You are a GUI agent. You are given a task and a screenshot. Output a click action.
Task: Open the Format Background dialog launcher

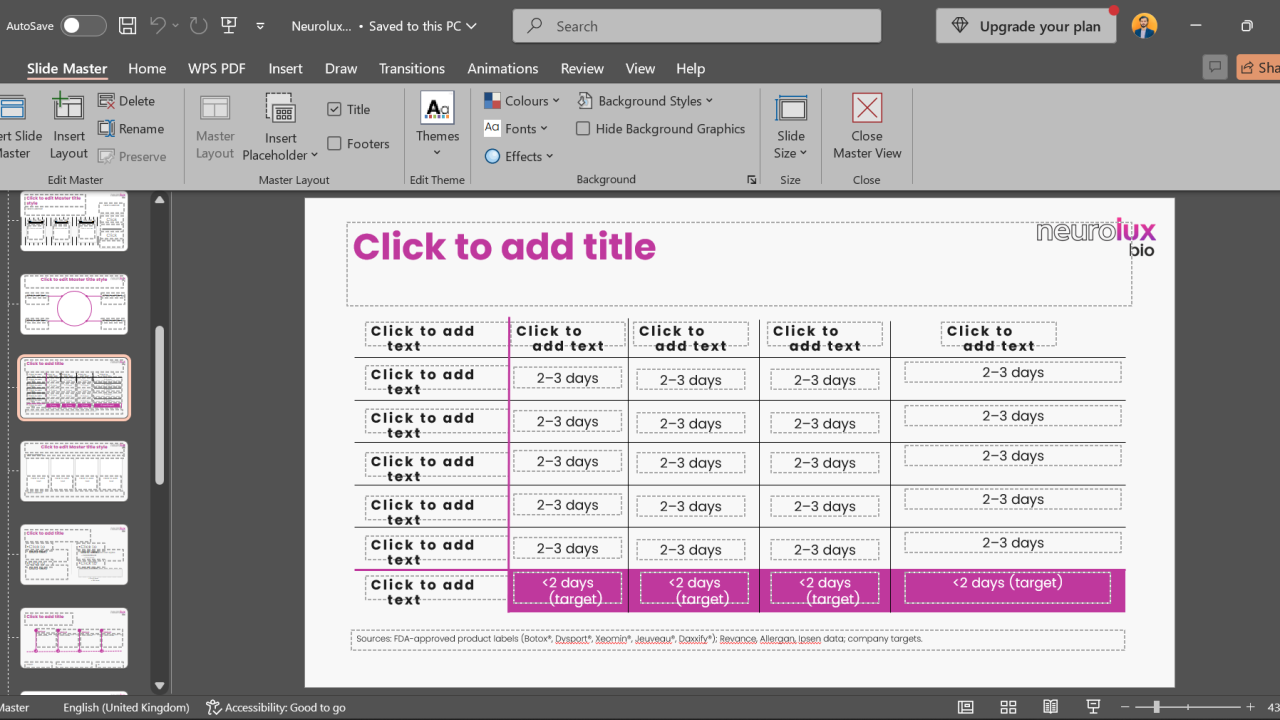coord(752,180)
